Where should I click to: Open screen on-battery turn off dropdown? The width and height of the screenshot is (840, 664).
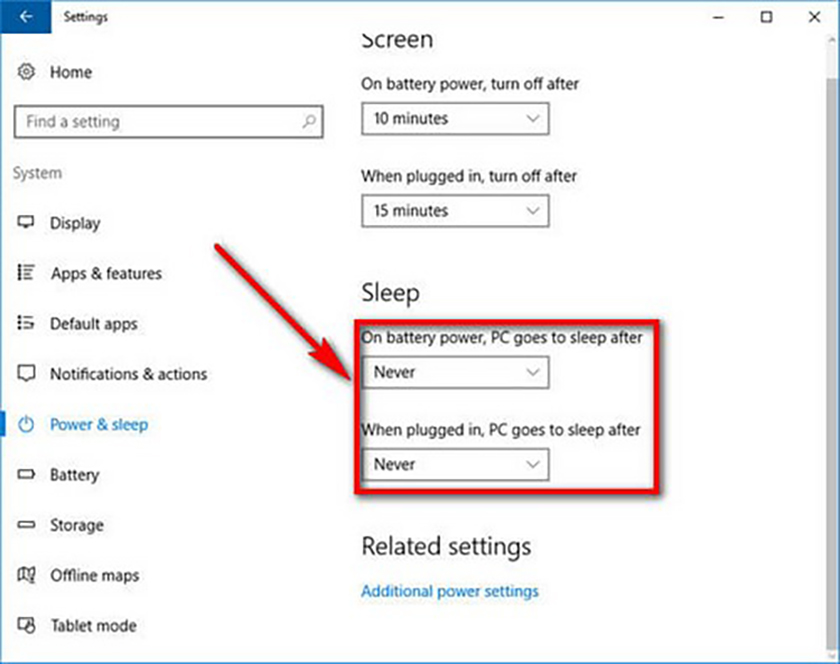[455, 119]
